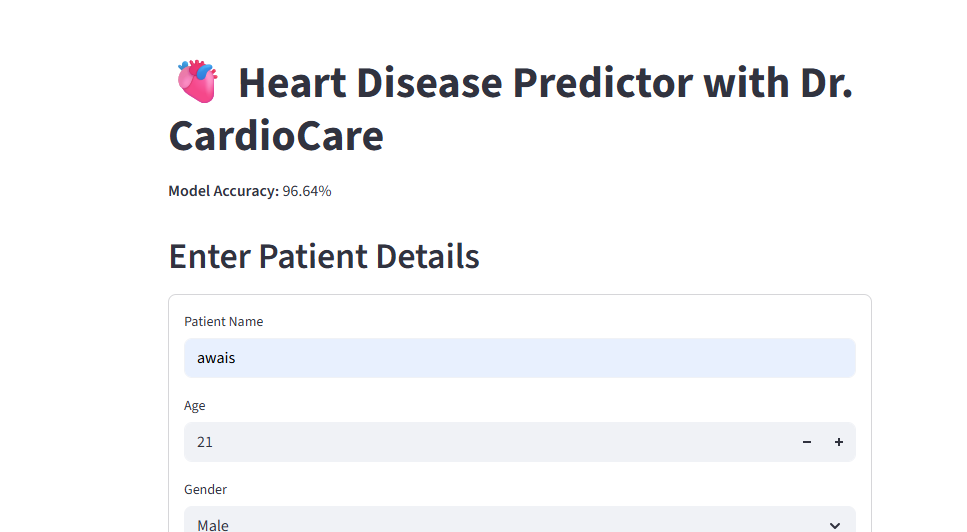967x532 pixels.
Task: Click the word "CardioCare" in the title
Action: coord(276,135)
